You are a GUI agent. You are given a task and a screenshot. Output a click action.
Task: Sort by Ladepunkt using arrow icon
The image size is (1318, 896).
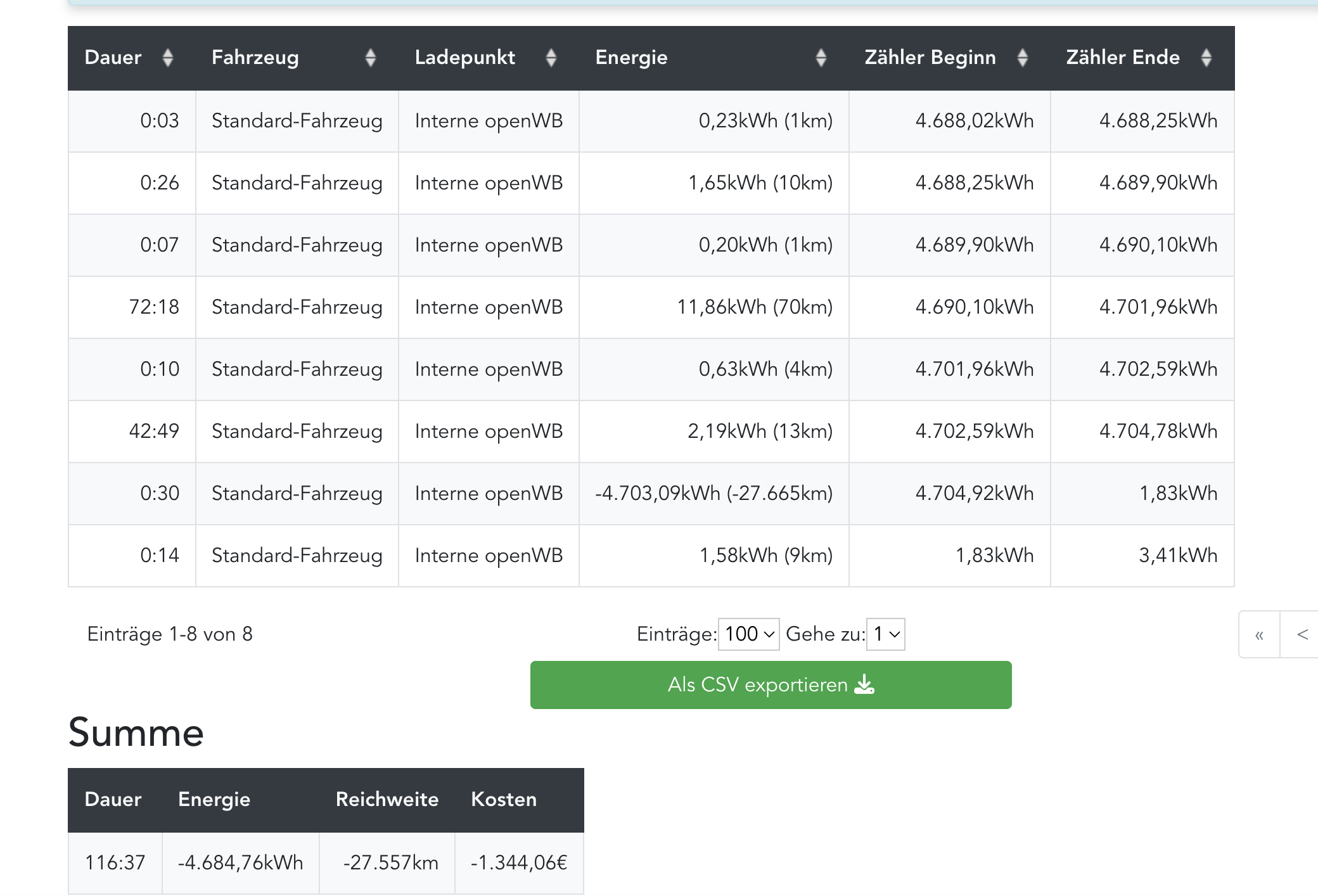[551, 58]
